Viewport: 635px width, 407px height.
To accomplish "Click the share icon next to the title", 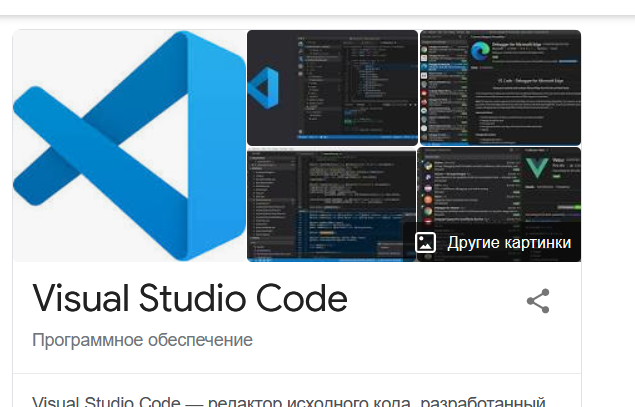I will 538,301.
